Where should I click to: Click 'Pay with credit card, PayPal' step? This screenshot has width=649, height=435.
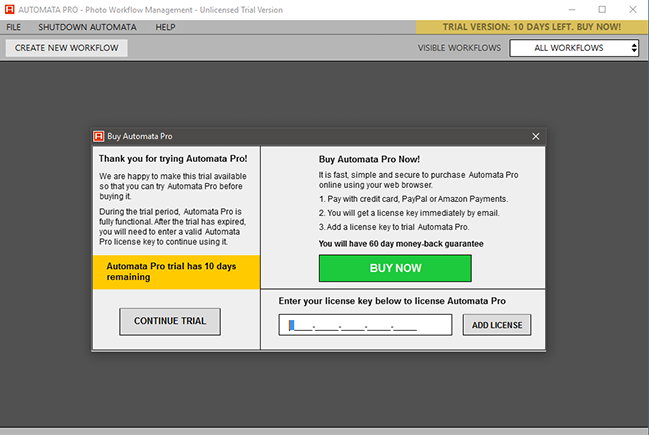(413, 199)
